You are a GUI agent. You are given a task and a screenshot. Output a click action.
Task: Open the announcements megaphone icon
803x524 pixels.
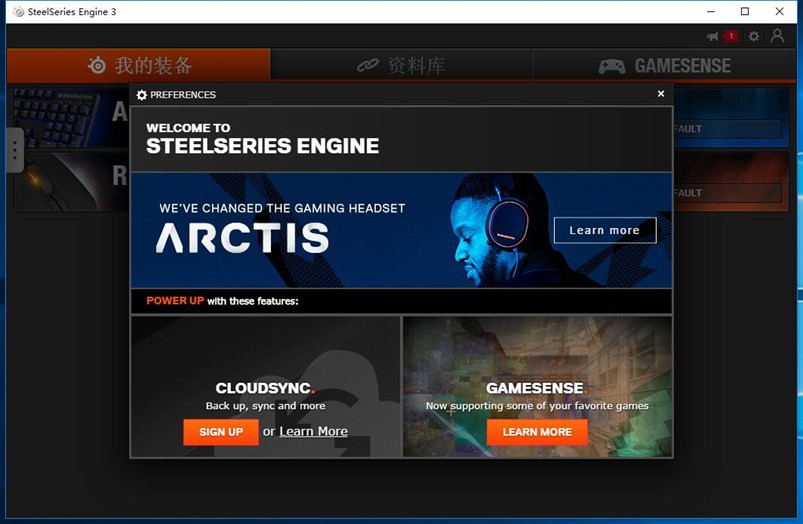coord(712,36)
